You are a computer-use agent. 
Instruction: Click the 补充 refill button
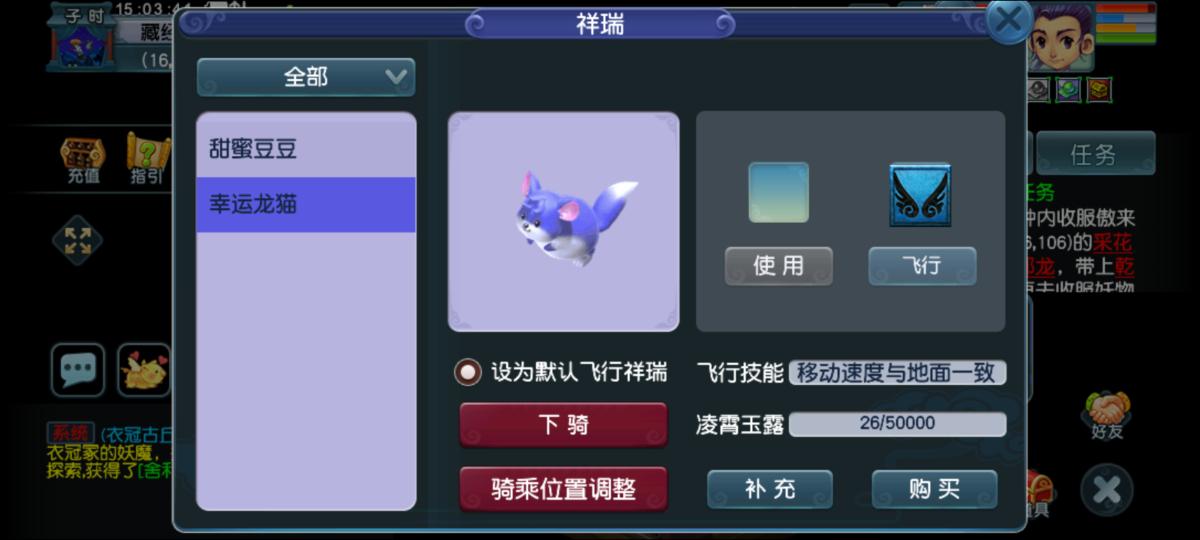pyautogui.click(x=770, y=489)
